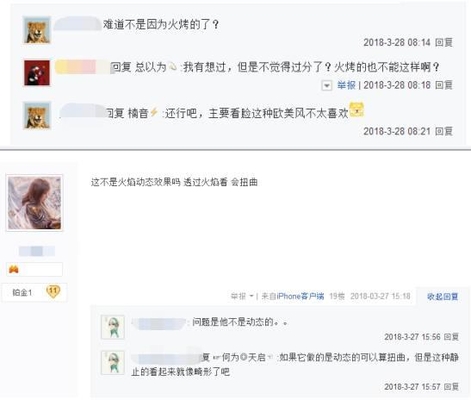Image resolution: width=471 pixels, height=400 pixels.
Task: Click 回复 on the 15:56 comment
Action: point(451,337)
